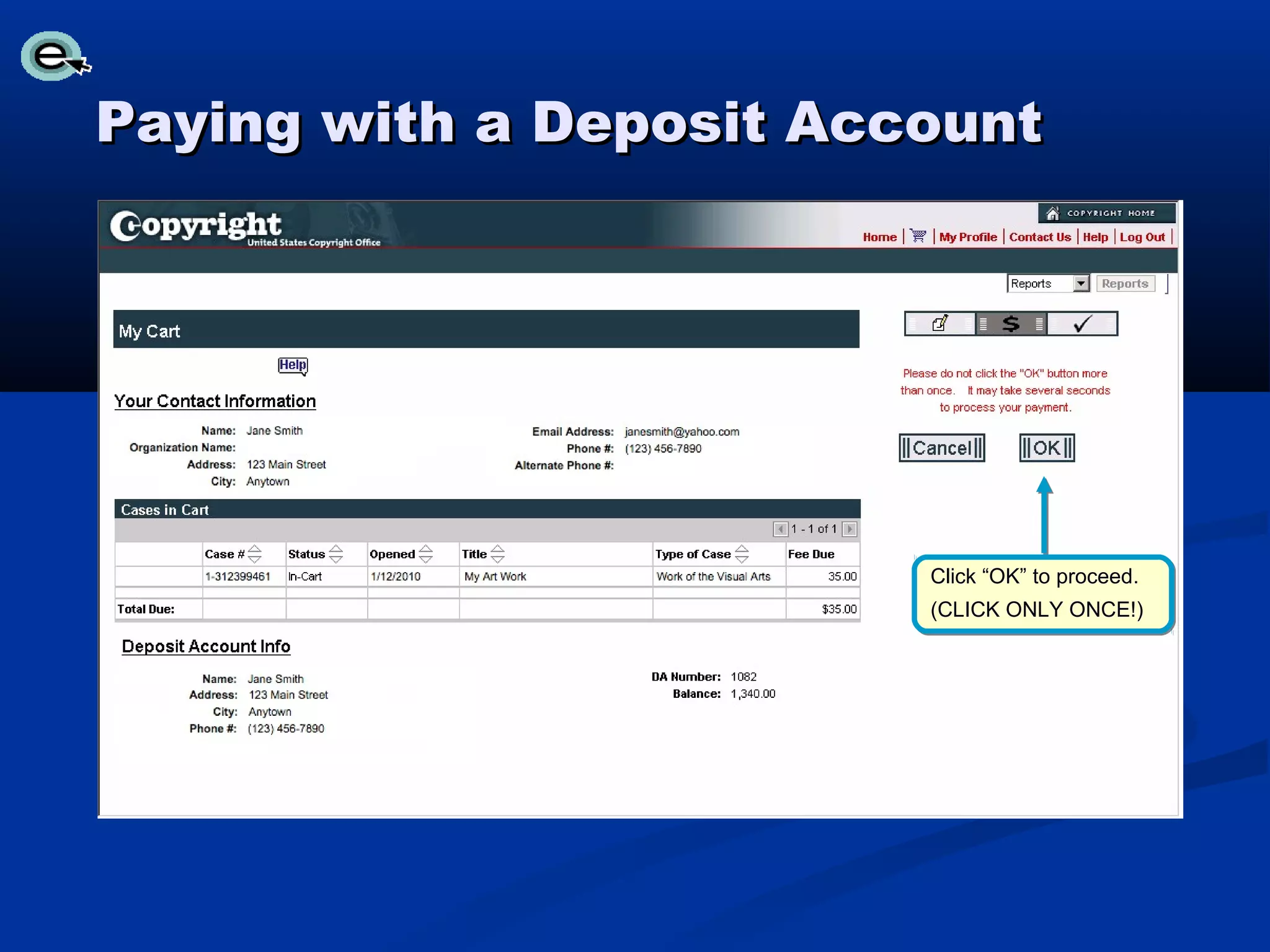This screenshot has width=1270, height=952.
Task: Click the eCO 'e' cursor logo
Action: [55, 56]
